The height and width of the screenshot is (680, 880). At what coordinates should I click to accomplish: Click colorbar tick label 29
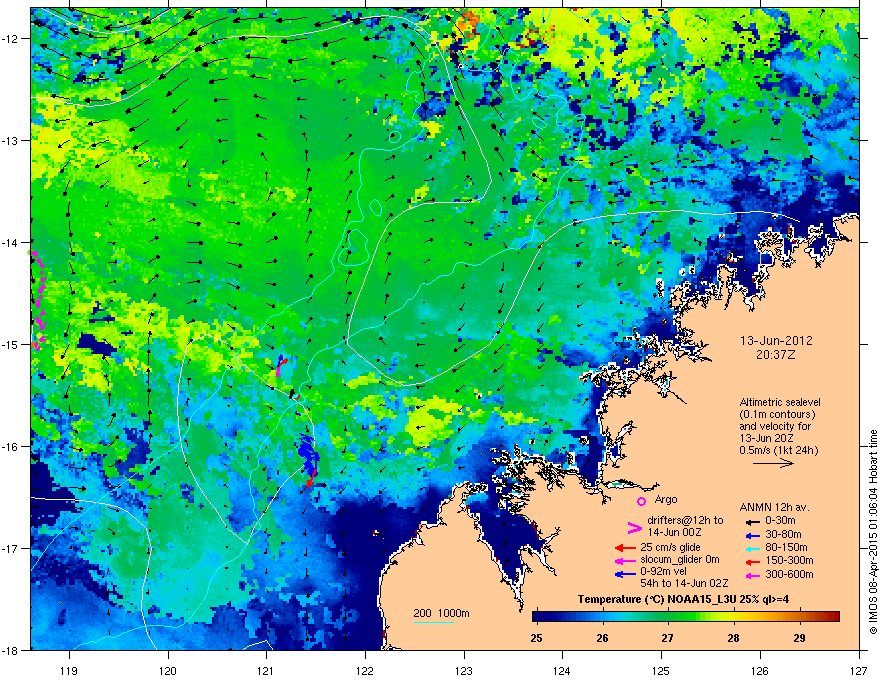pos(799,638)
